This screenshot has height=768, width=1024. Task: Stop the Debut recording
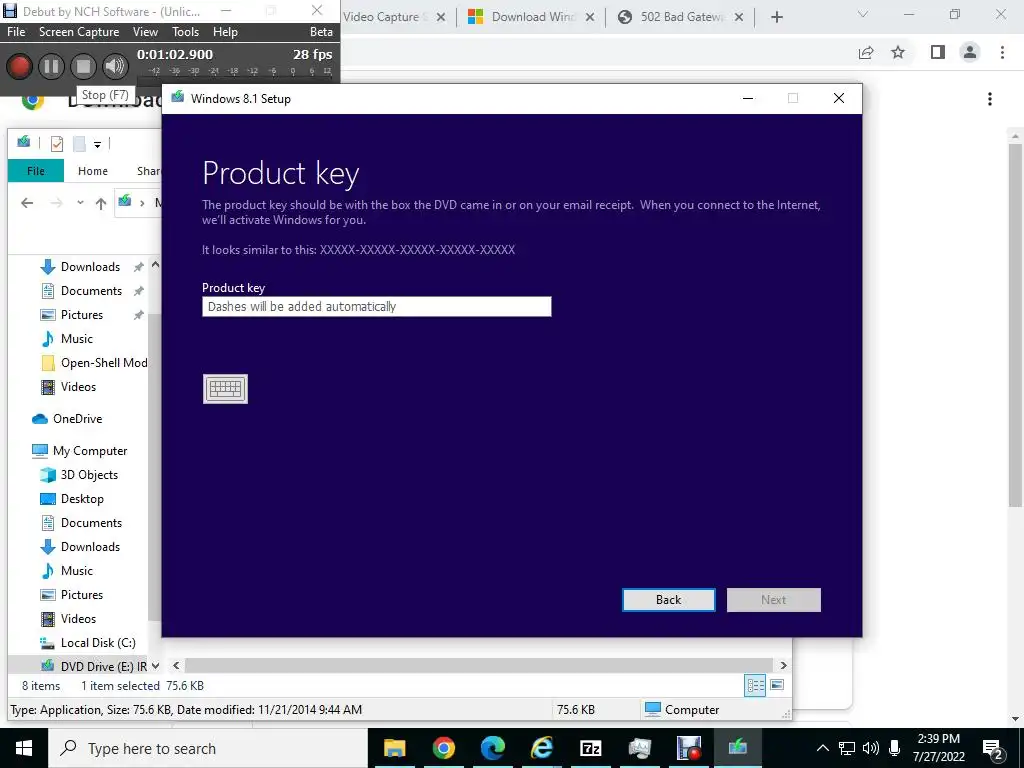[x=83, y=66]
